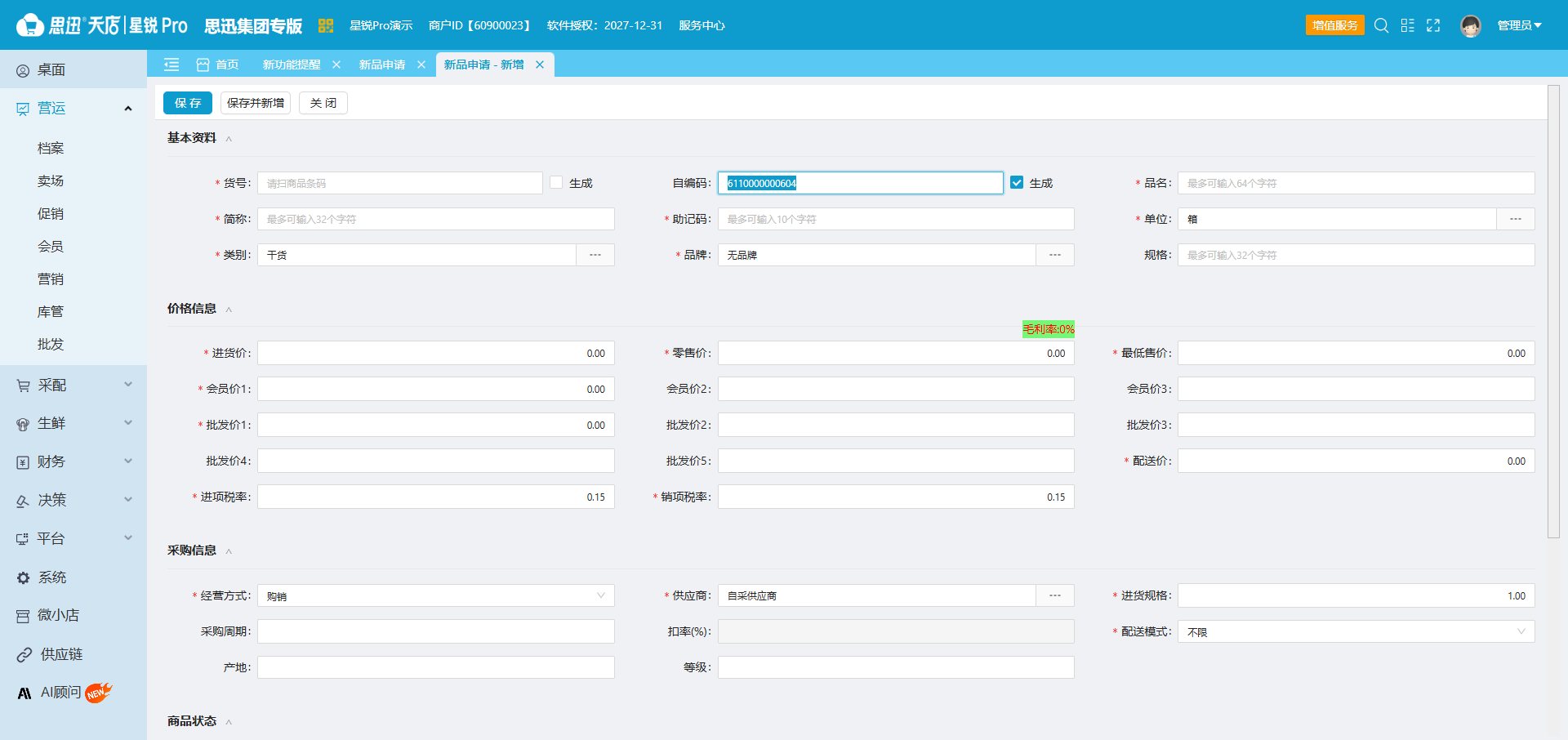Open the 品牌 selection ellipsis button
Viewport: 1568px width, 740px height.
tap(1055, 255)
